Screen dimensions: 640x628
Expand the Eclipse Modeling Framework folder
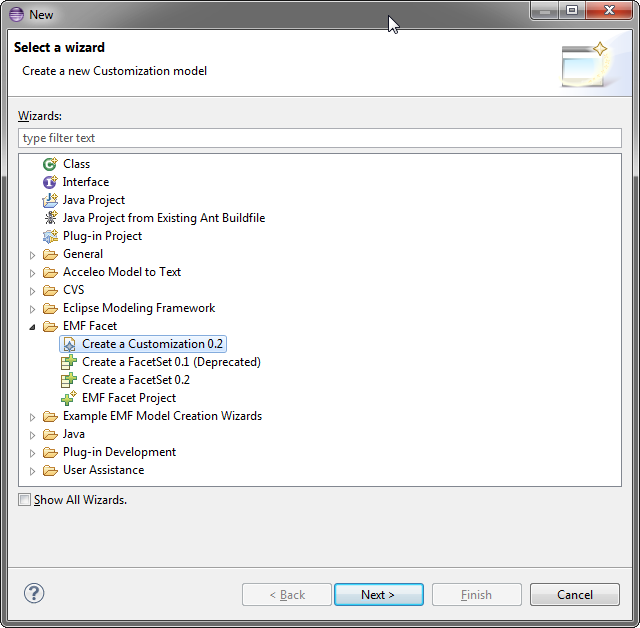33,309
